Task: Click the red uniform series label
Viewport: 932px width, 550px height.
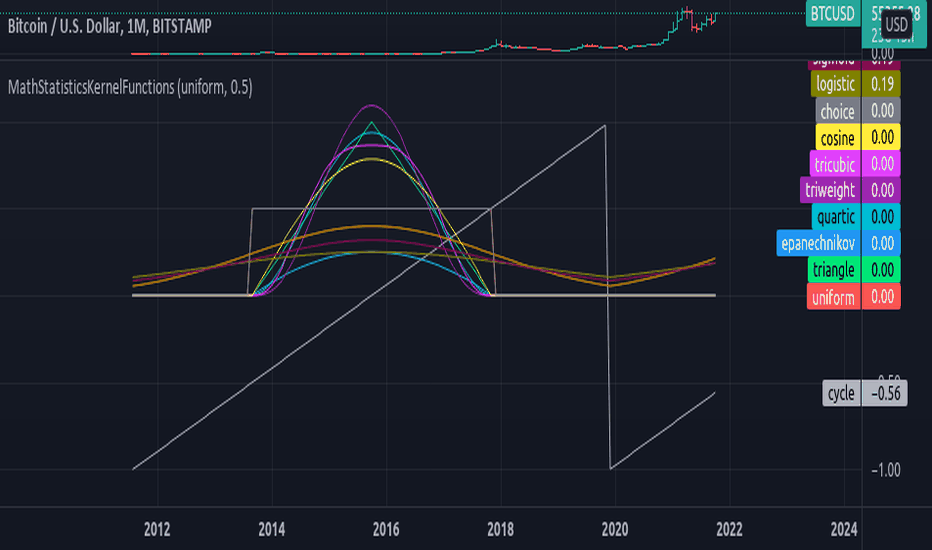Action: coord(834,296)
